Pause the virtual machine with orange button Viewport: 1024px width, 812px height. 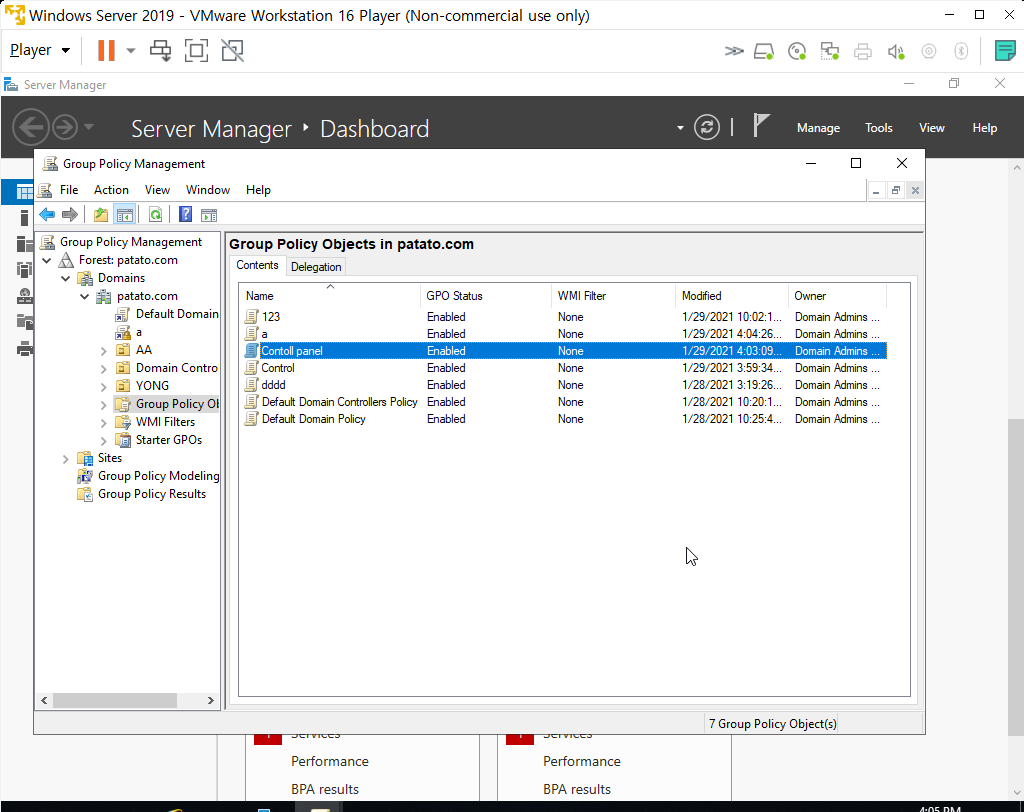point(106,50)
